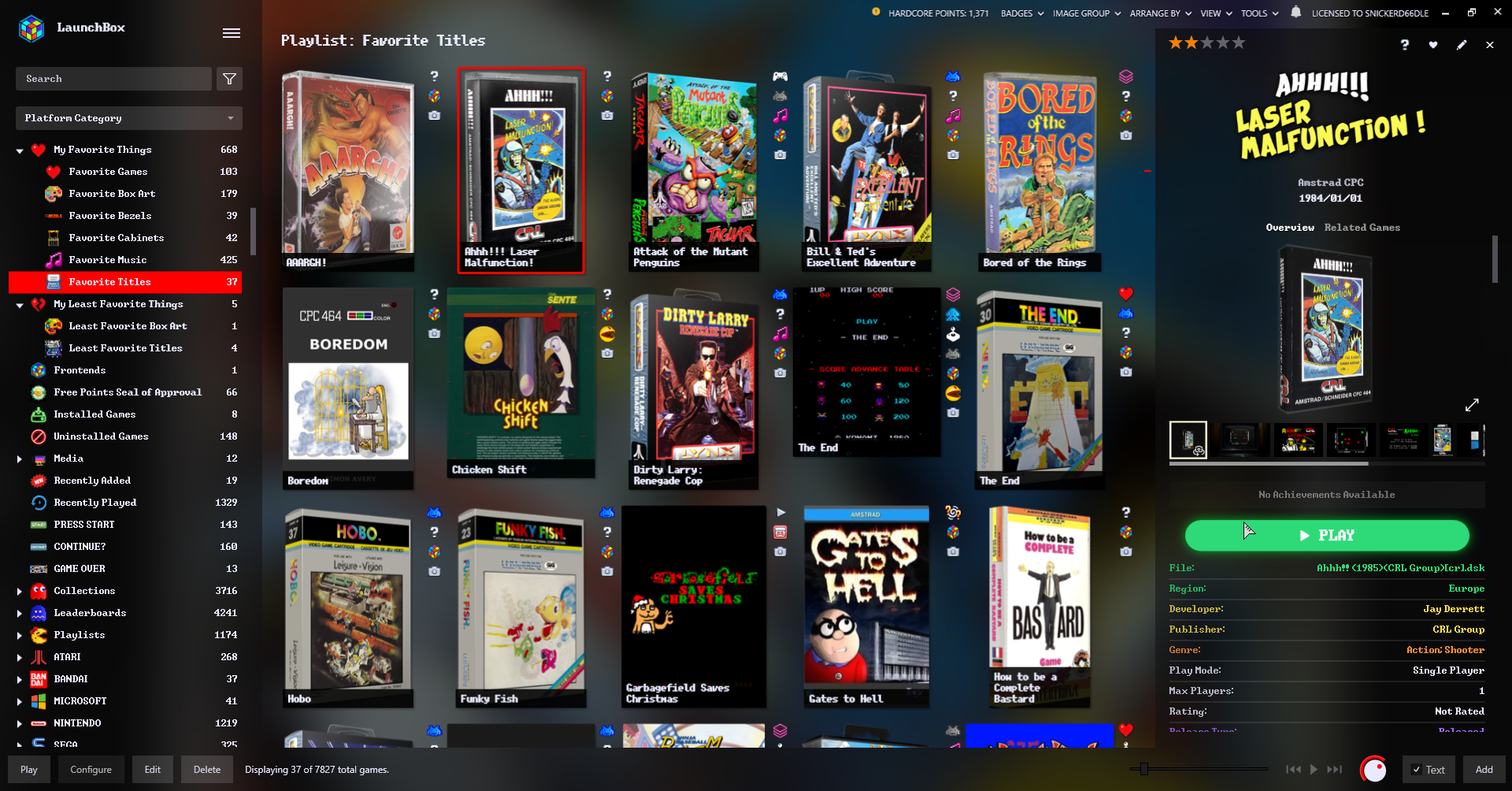
Task: Edit game with the pencil icon
Action: pos(1462,45)
